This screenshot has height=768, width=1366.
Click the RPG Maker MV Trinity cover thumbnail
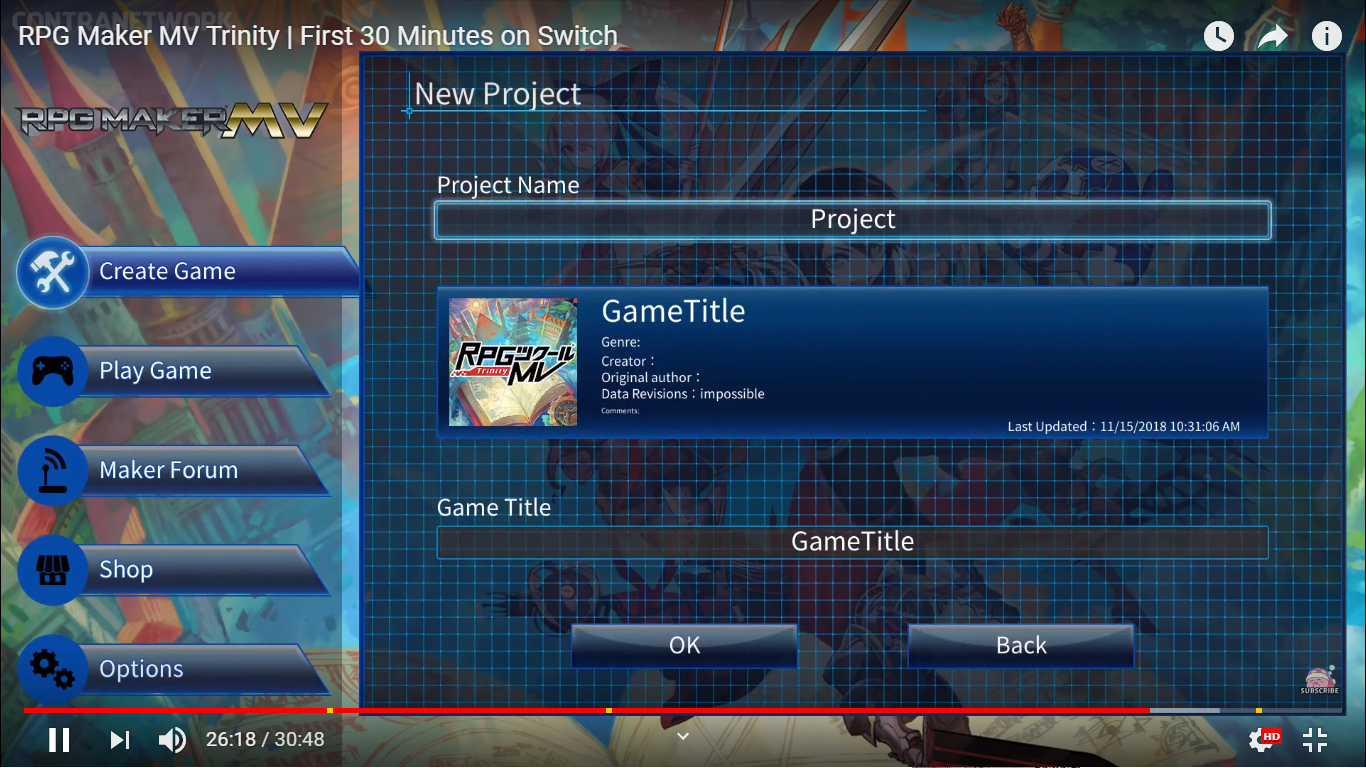coord(513,362)
